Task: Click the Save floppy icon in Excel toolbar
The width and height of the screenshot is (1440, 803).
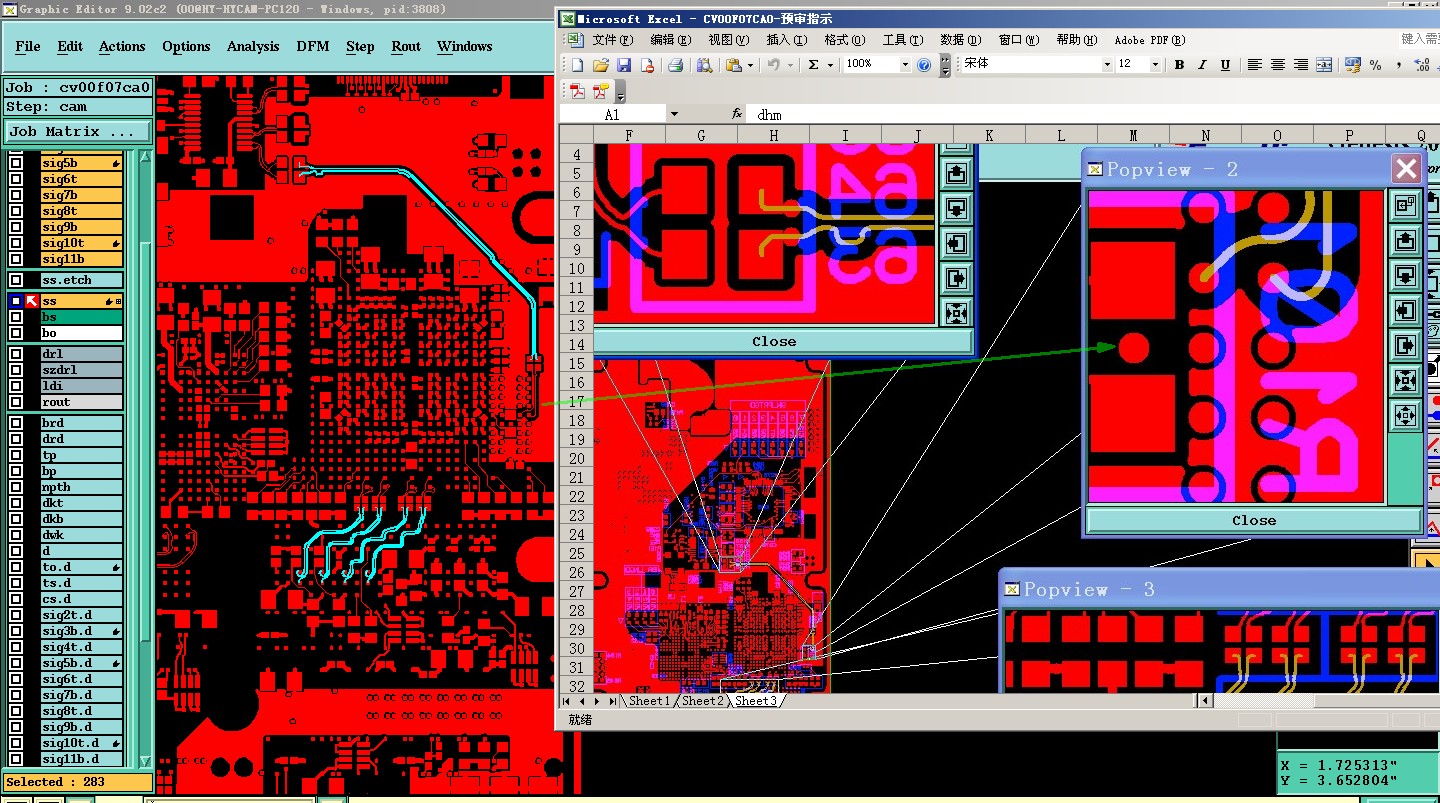Action: (624, 65)
